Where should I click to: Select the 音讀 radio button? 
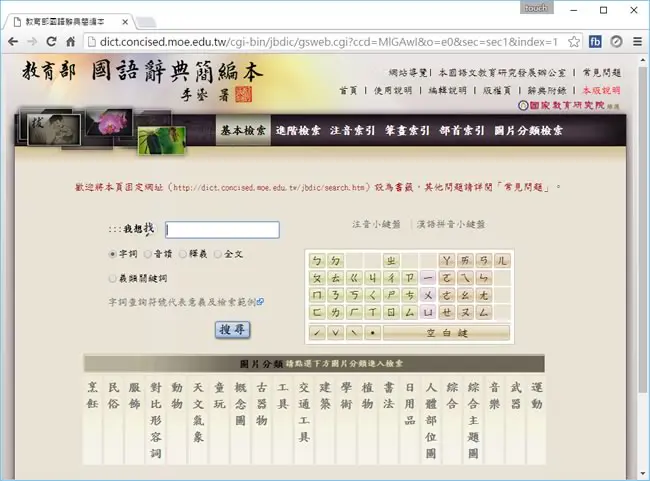point(148,254)
